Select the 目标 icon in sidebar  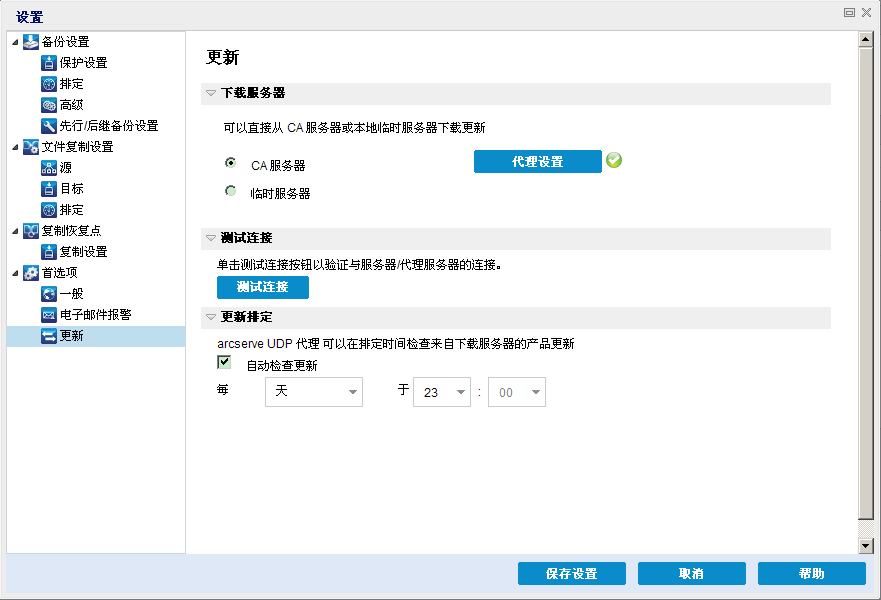pos(49,188)
